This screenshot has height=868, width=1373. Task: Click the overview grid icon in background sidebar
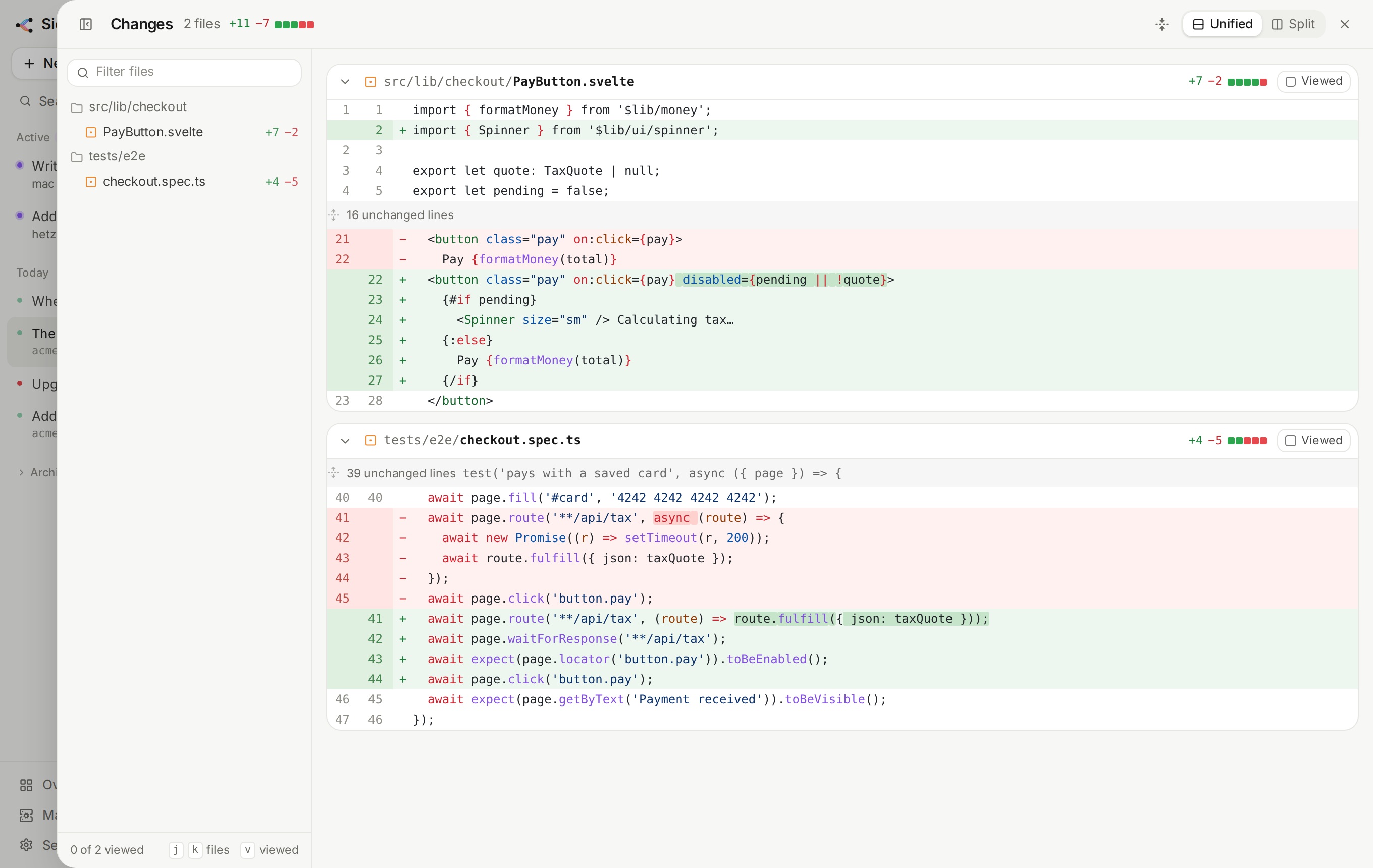pyautogui.click(x=26, y=785)
